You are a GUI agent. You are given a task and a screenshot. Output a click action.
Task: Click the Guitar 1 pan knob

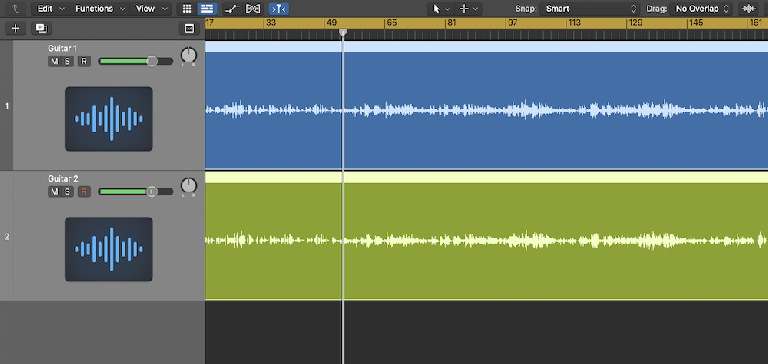click(188, 55)
